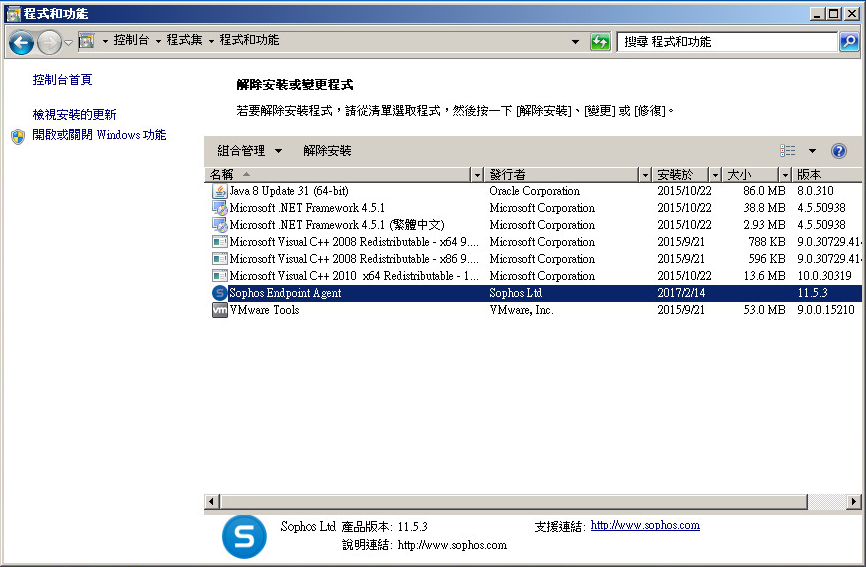The width and height of the screenshot is (866, 567).
Task: Open the 支援連結 http://www.sophos.com link
Action: (645, 525)
